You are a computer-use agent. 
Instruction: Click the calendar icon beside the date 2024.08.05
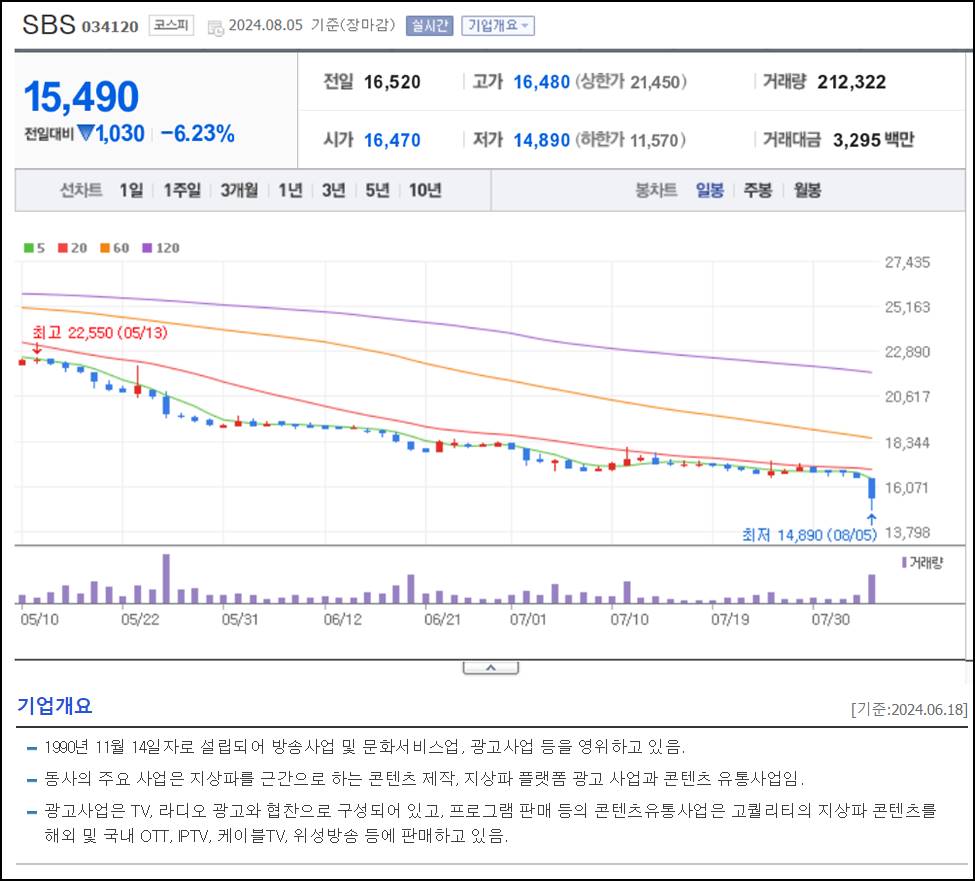coord(215,27)
